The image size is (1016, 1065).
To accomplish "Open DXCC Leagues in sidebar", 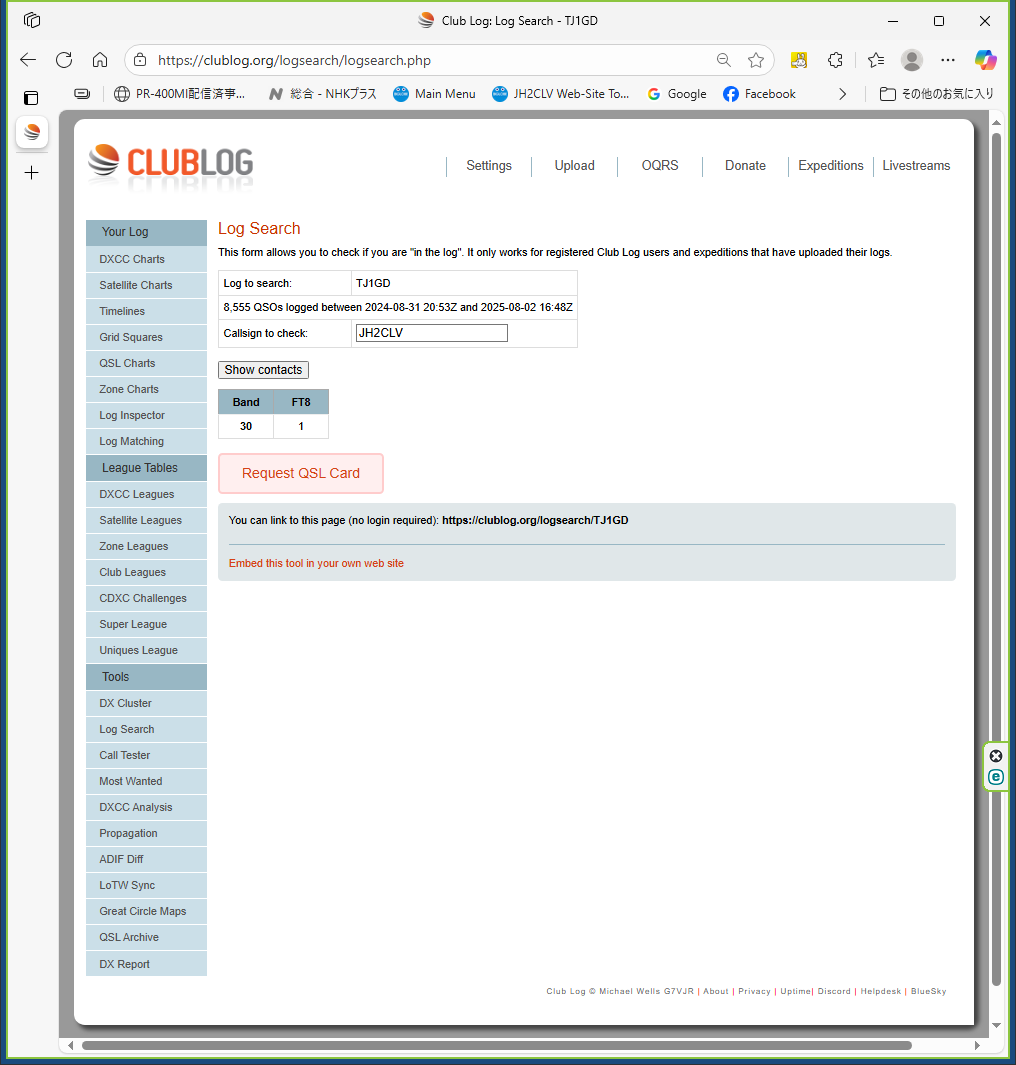I will [x=146, y=494].
